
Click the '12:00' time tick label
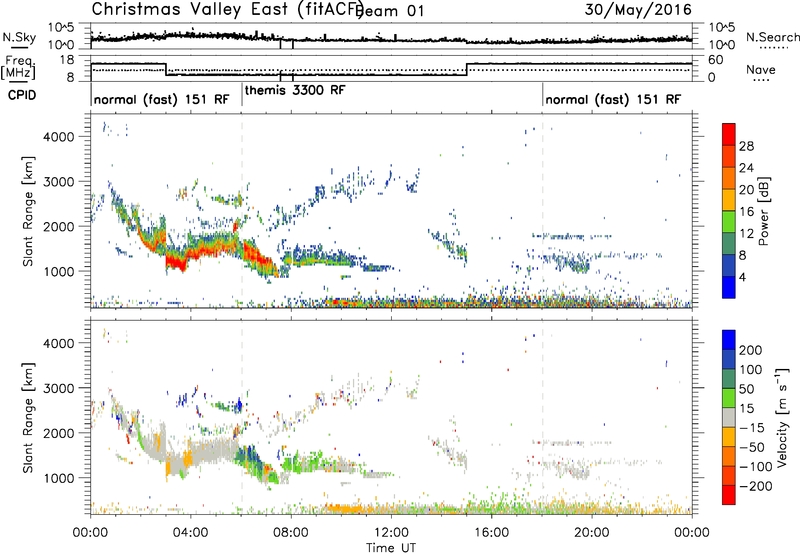point(391,533)
